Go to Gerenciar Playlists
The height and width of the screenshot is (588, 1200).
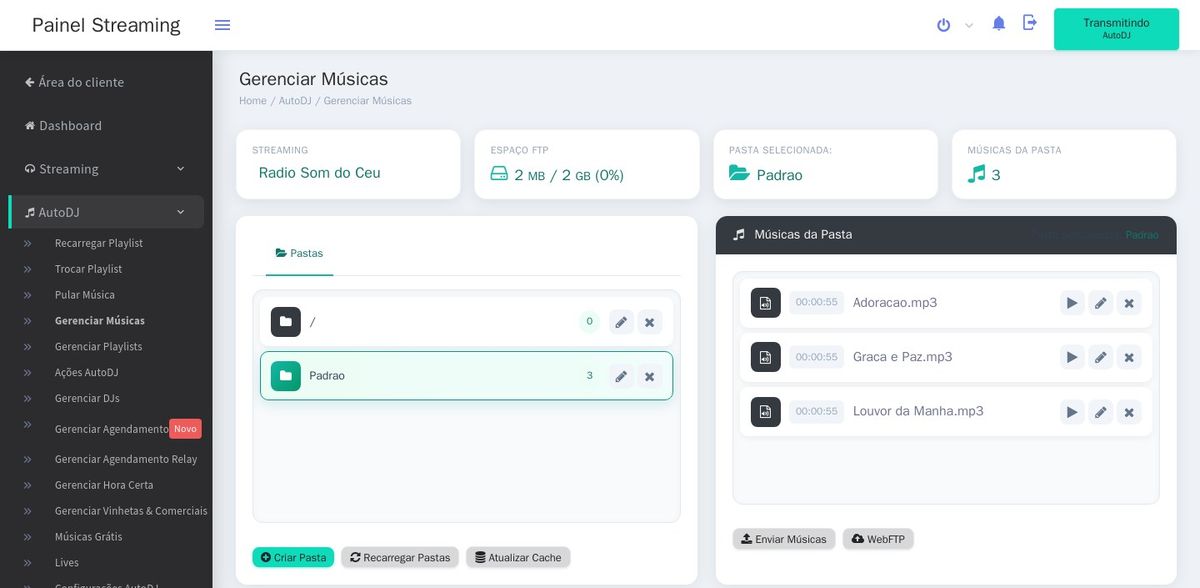click(98, 347)
